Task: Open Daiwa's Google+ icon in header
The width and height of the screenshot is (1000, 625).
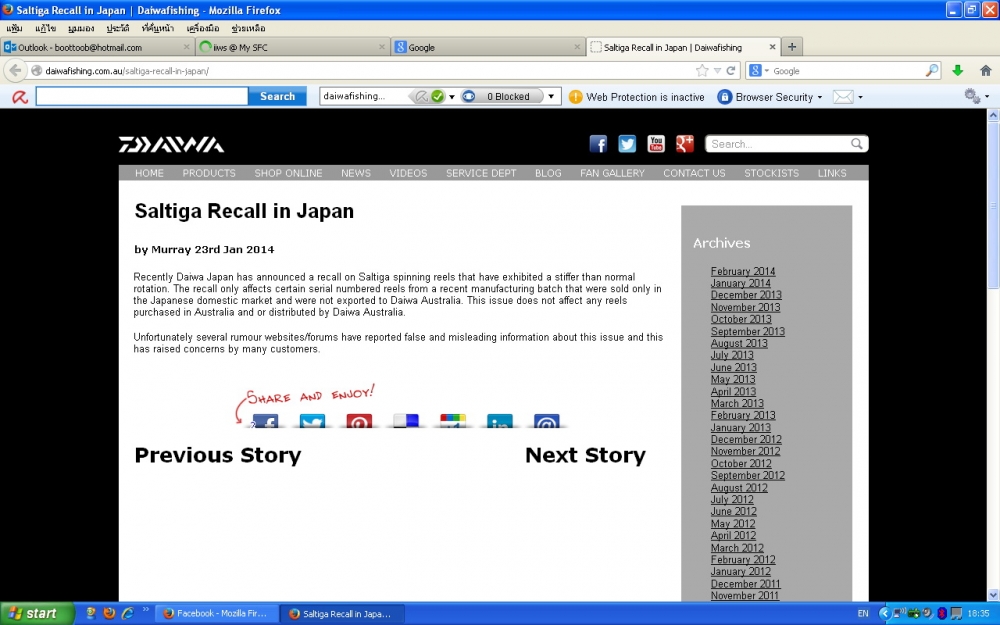Action: pos(685,144)
